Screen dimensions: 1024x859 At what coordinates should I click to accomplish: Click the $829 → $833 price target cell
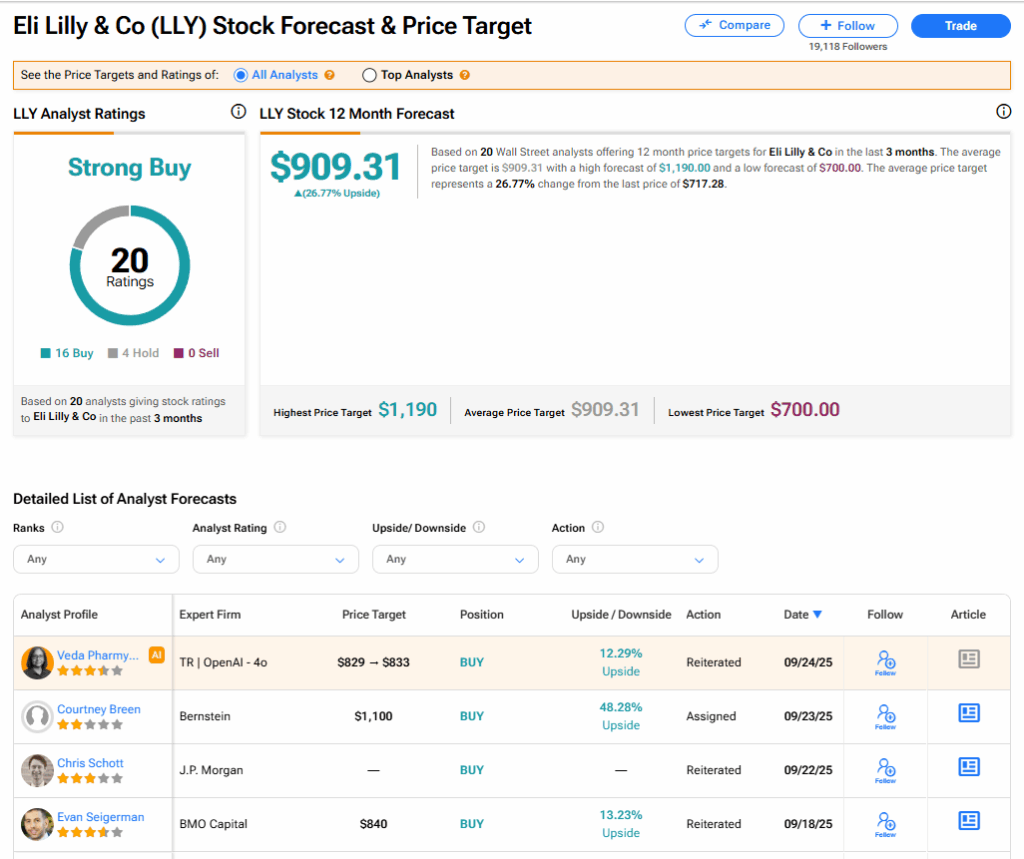[374, 662]
